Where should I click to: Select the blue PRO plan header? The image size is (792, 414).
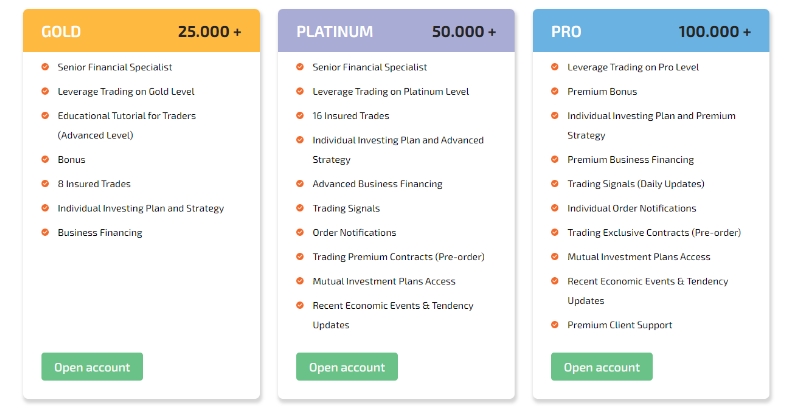651,31
